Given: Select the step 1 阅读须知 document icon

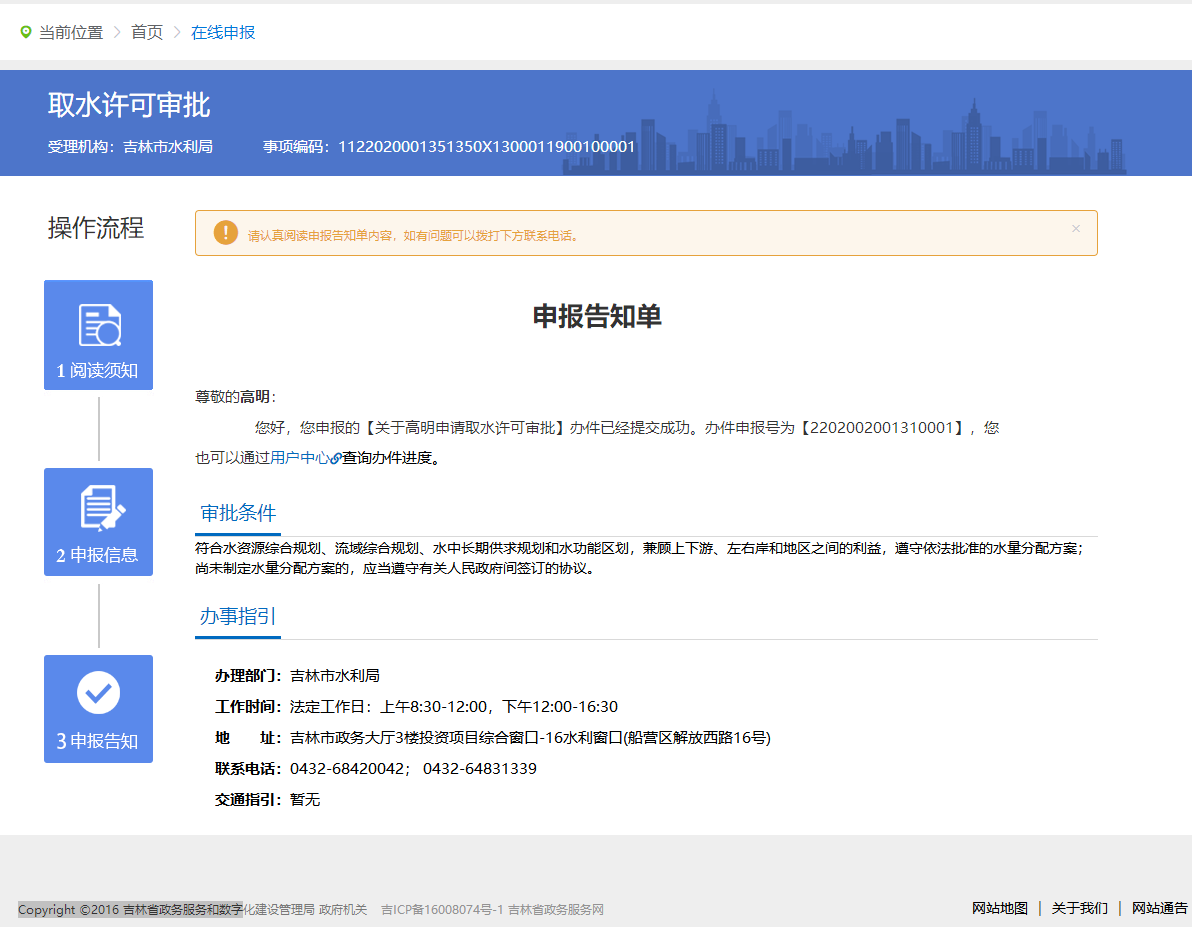Looking at the screenshot, I should tap(99, 325).
